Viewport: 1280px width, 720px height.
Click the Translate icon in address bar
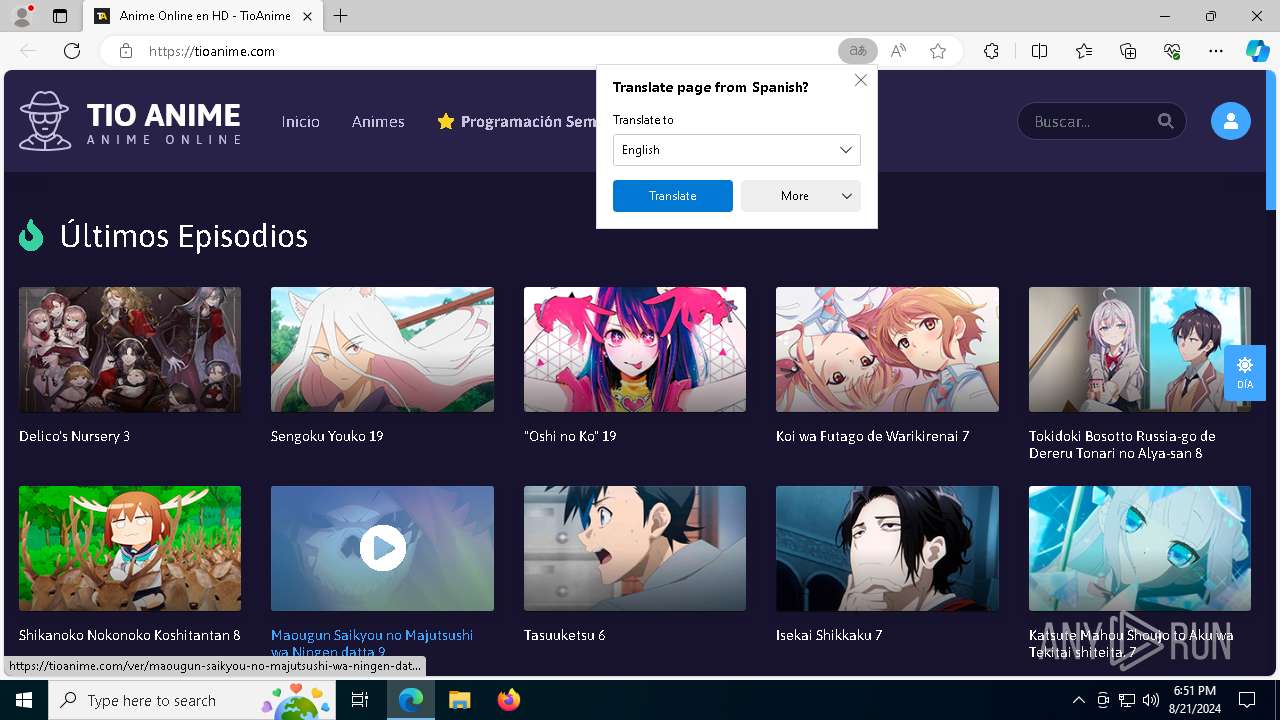(857, 51)
